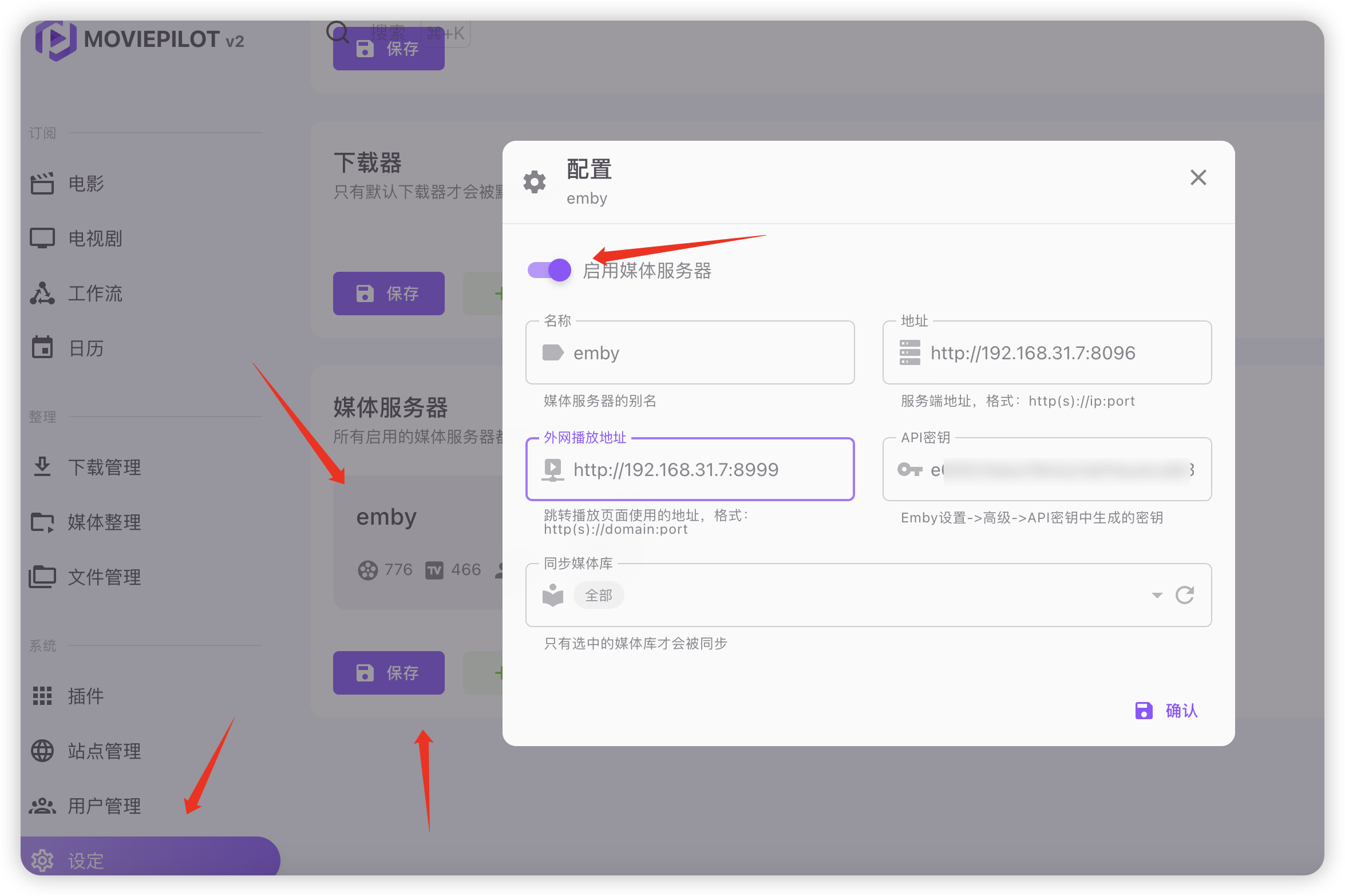
Task: Click the 插件 grid icon
Action: point(42,696)
